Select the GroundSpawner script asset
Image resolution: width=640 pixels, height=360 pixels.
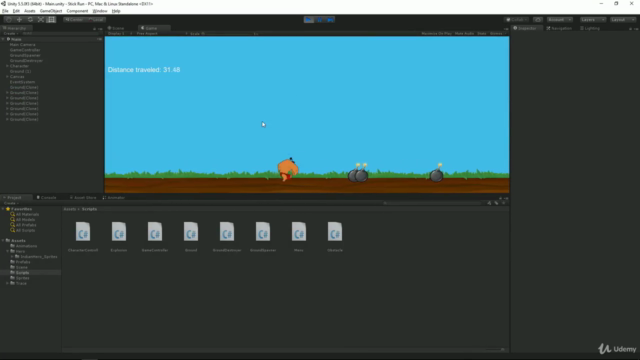(263, 237)
